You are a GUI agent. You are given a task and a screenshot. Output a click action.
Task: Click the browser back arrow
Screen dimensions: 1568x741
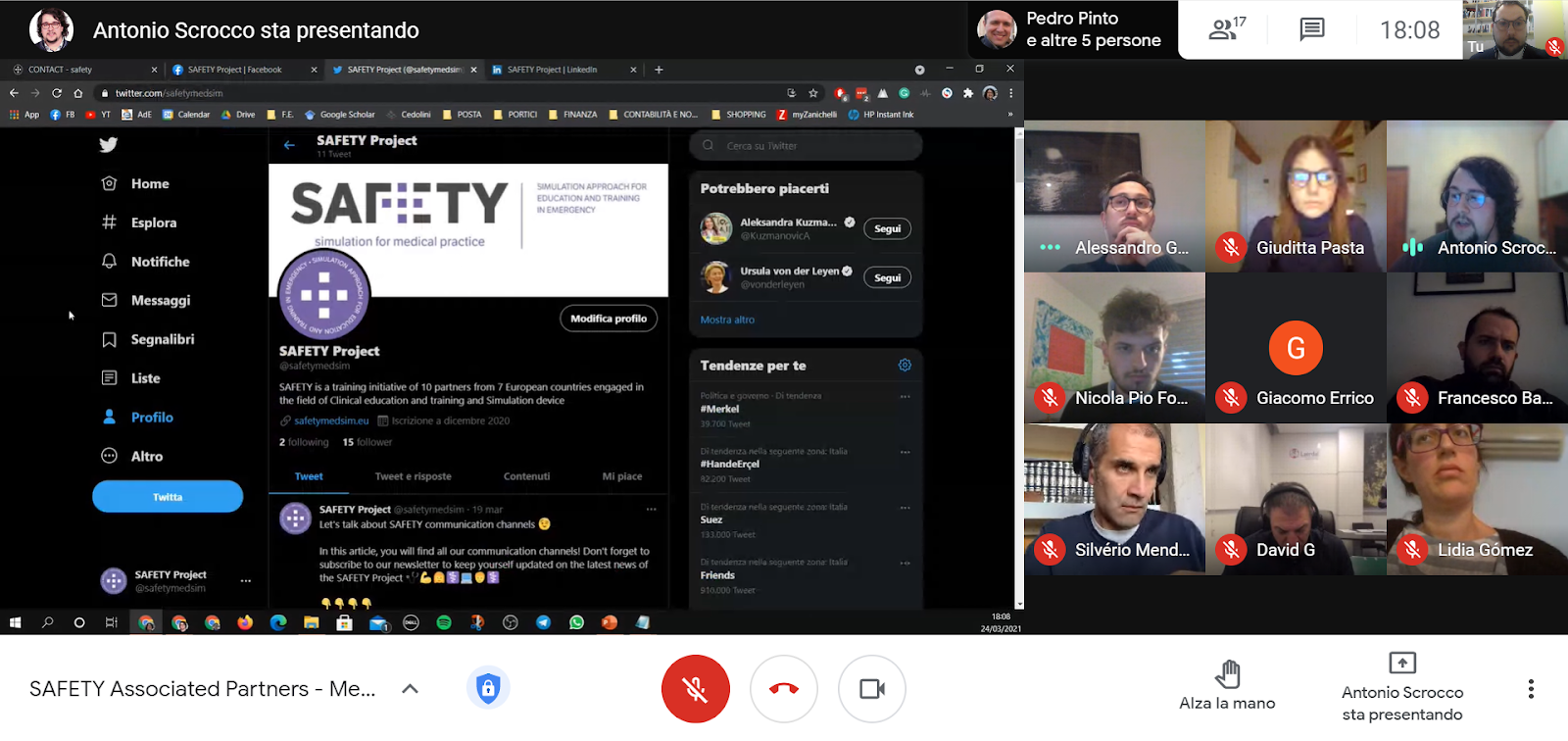coord(14,93)
